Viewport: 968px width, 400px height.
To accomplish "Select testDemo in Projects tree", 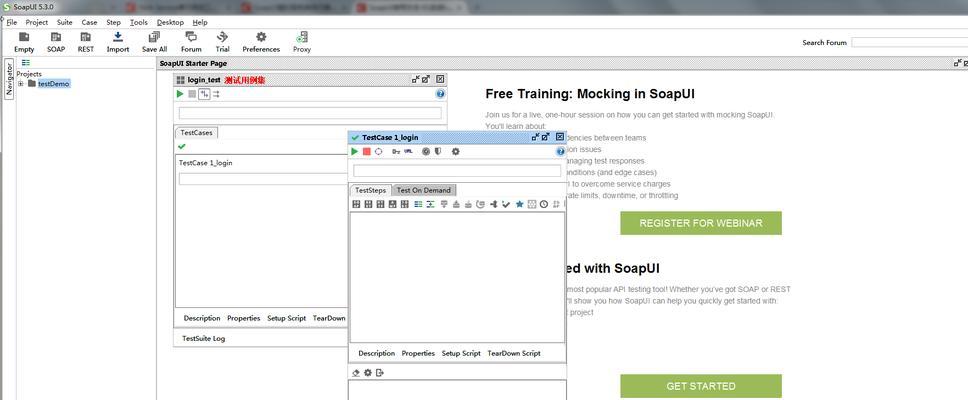I will (x=54, y=84).
